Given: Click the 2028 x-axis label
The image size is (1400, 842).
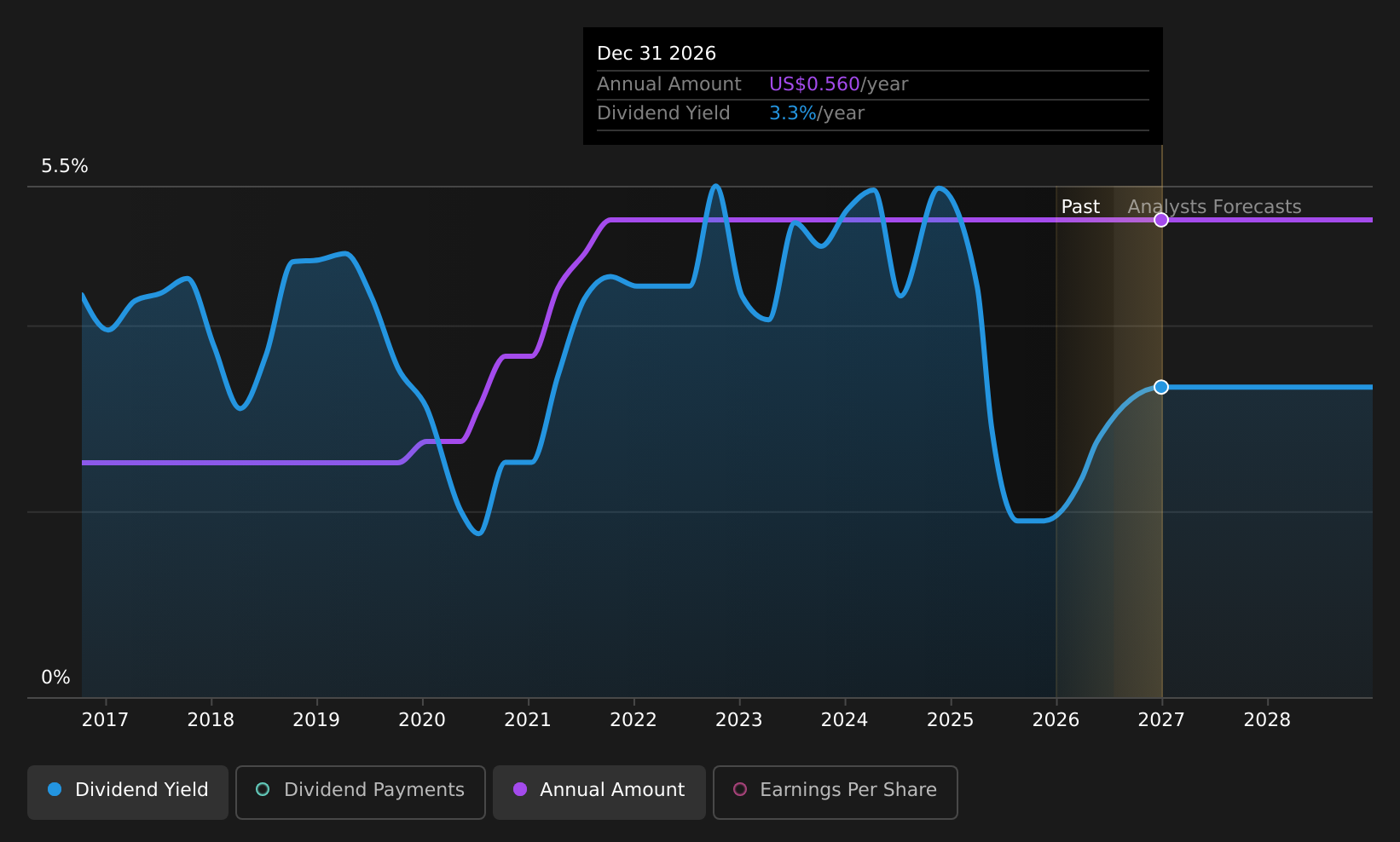Looking at the screenshot, I should tap(1267, 720).
